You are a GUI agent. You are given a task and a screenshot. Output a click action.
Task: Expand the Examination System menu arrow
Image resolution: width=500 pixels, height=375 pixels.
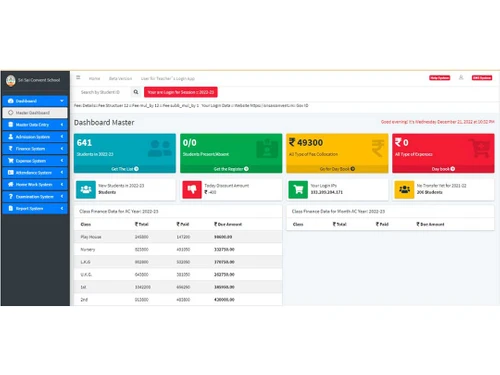pos(62,197)
